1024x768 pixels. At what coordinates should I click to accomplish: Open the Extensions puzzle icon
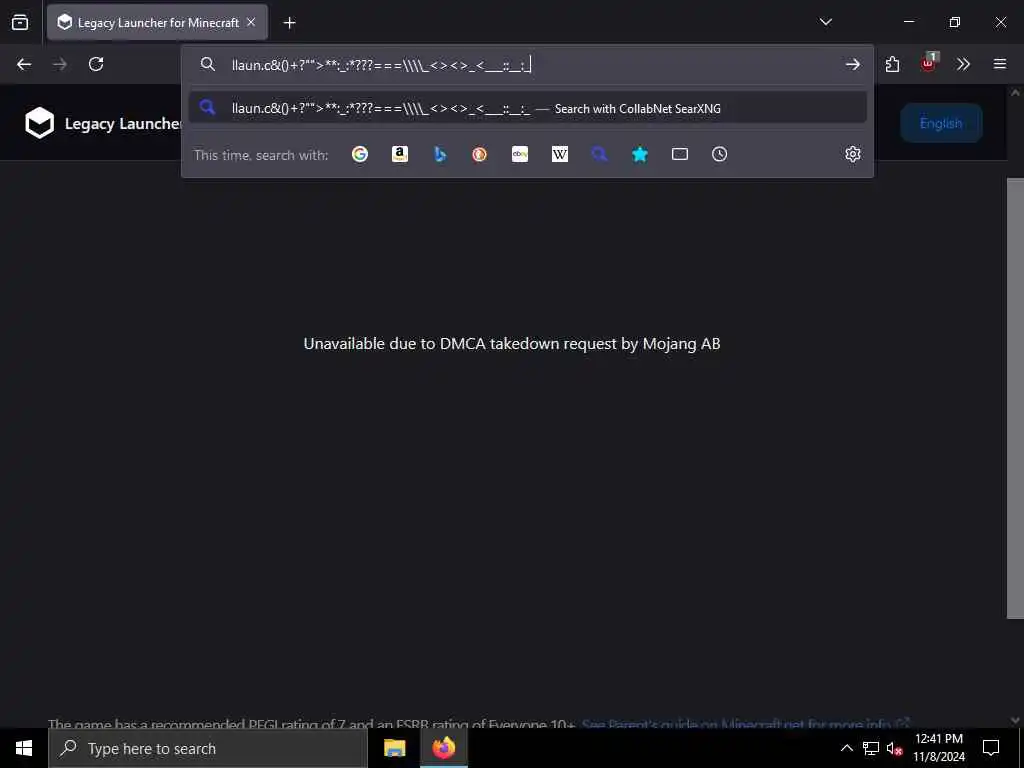pyautogui.click(x=892, y=64)
